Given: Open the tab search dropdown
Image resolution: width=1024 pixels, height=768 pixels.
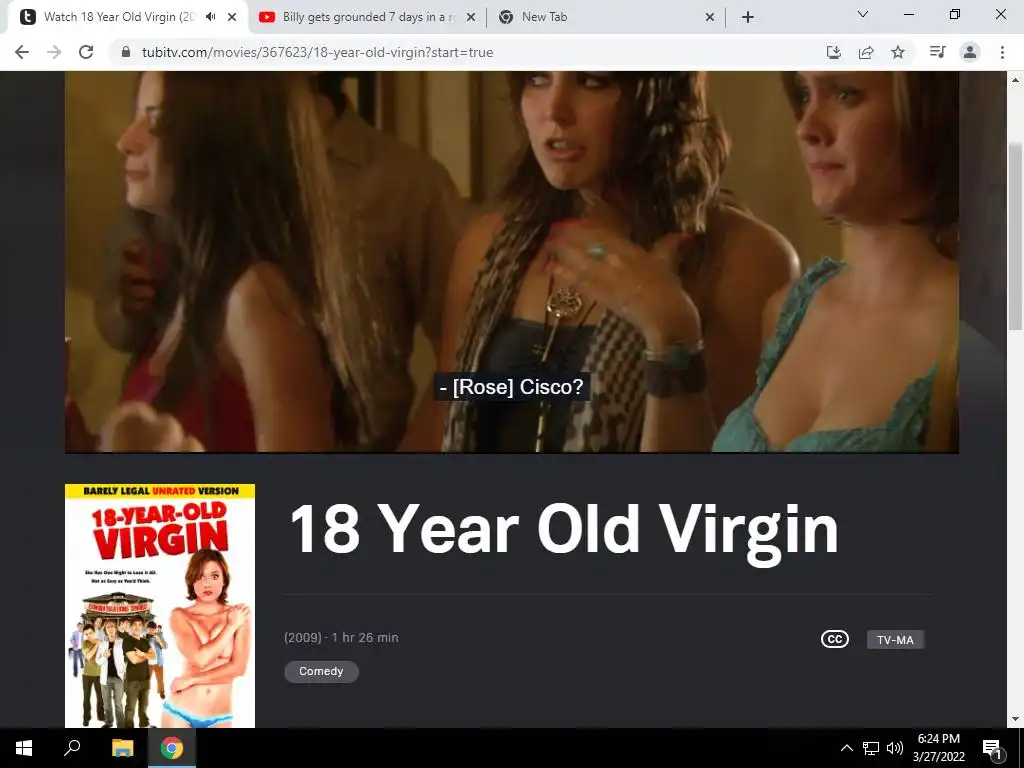Looking at the screenshot, I should point(863,14).
